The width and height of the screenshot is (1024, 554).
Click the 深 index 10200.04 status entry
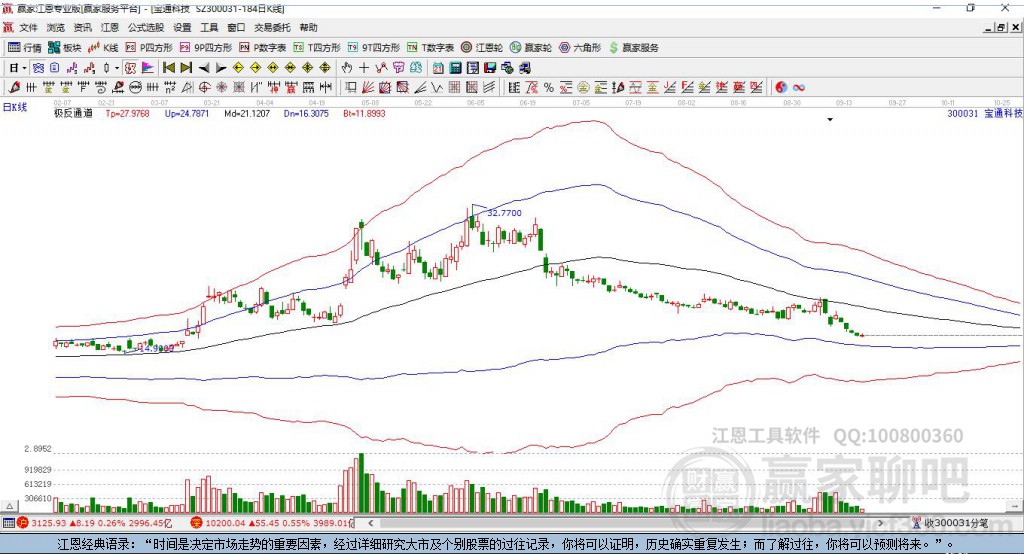pos(271,523)
